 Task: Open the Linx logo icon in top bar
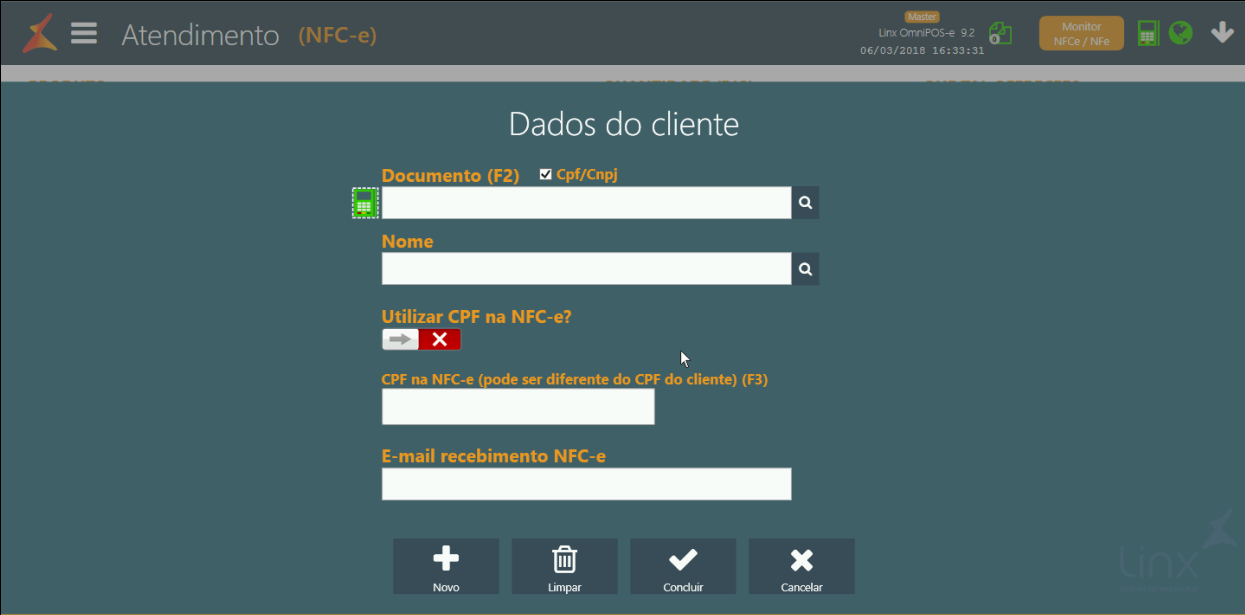39,32
